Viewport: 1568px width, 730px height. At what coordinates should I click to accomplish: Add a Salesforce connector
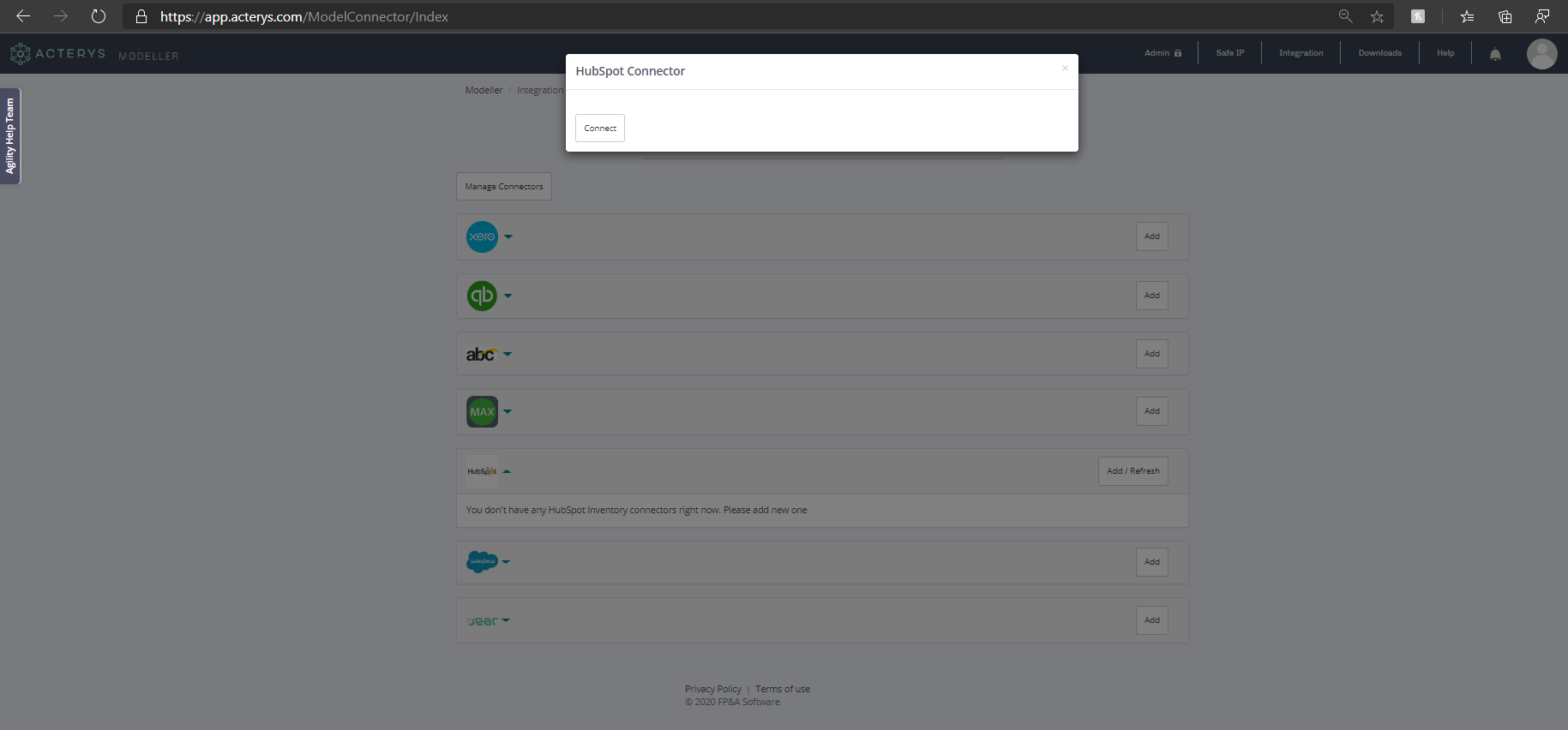tap(1152, 562)
